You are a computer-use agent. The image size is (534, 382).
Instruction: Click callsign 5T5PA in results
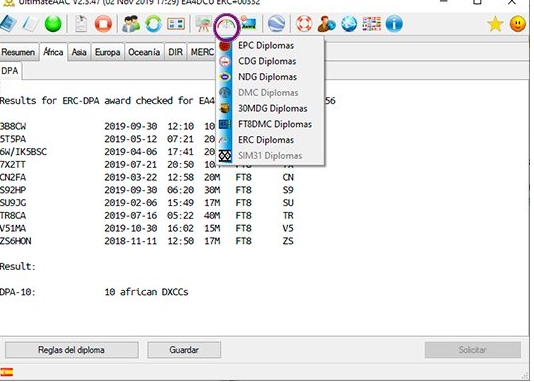[13, 139]
